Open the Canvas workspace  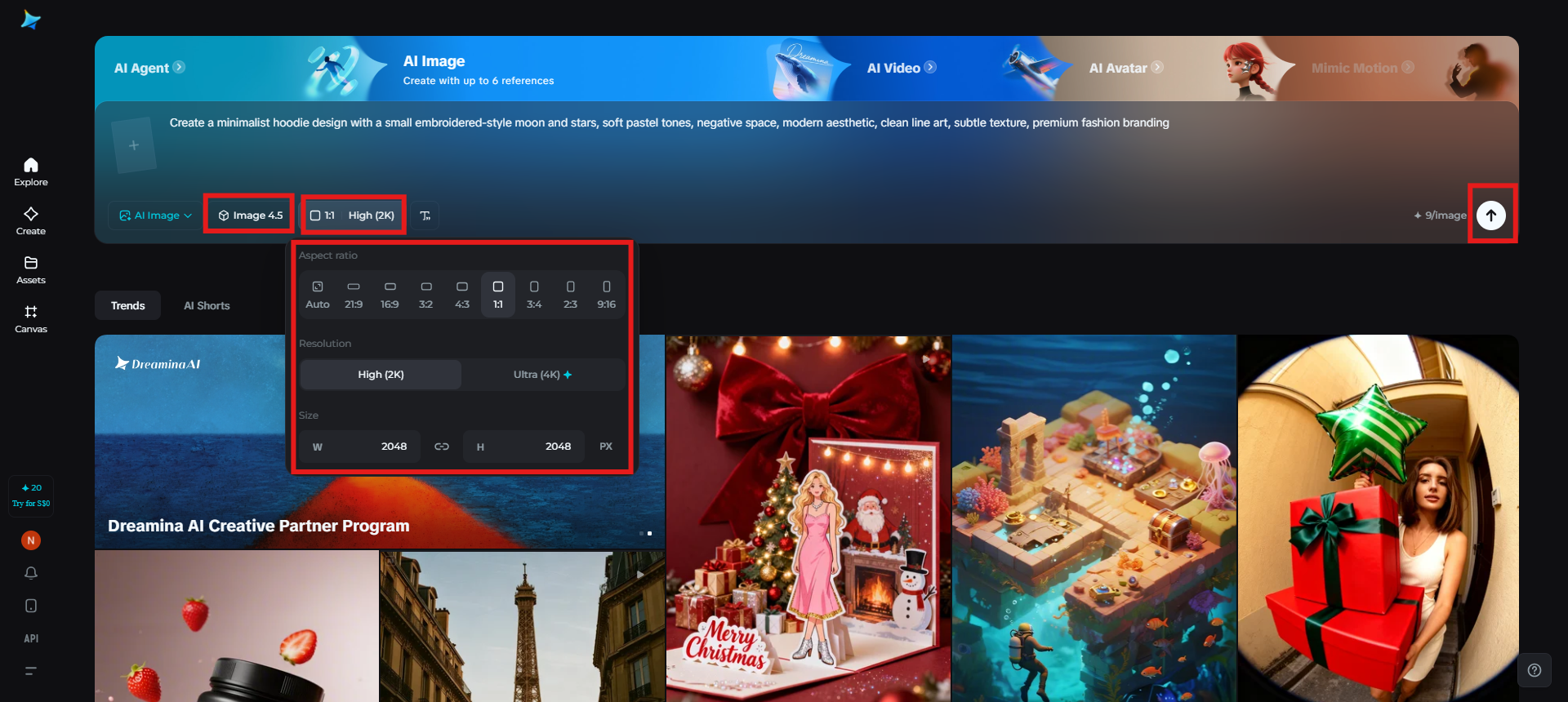pyautogui.click(x=31, y=319)
